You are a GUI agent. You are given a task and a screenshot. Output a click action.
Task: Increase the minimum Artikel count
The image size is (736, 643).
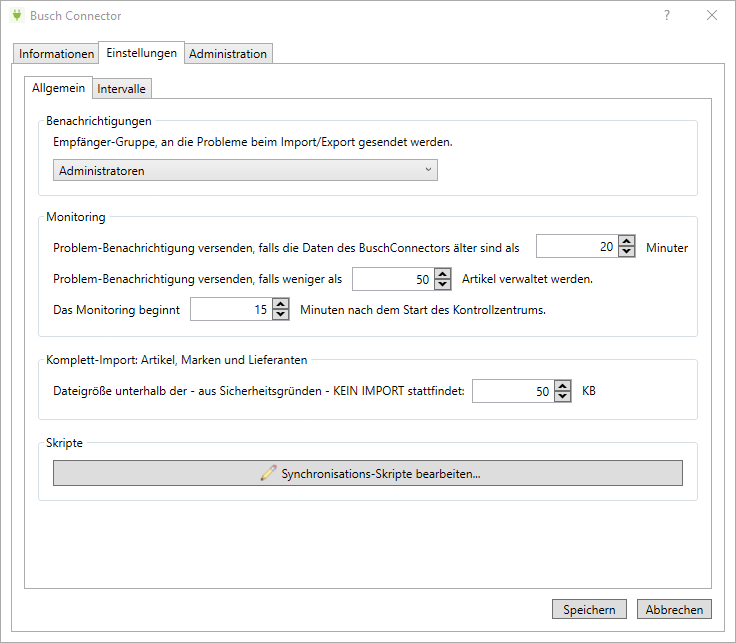click(443, 273)
